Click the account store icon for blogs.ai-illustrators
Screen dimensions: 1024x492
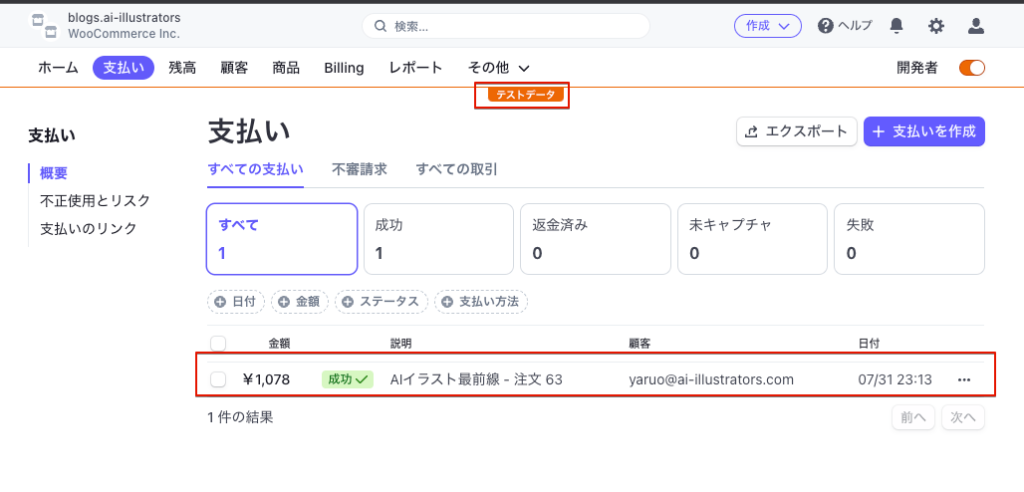pos(44,26)
